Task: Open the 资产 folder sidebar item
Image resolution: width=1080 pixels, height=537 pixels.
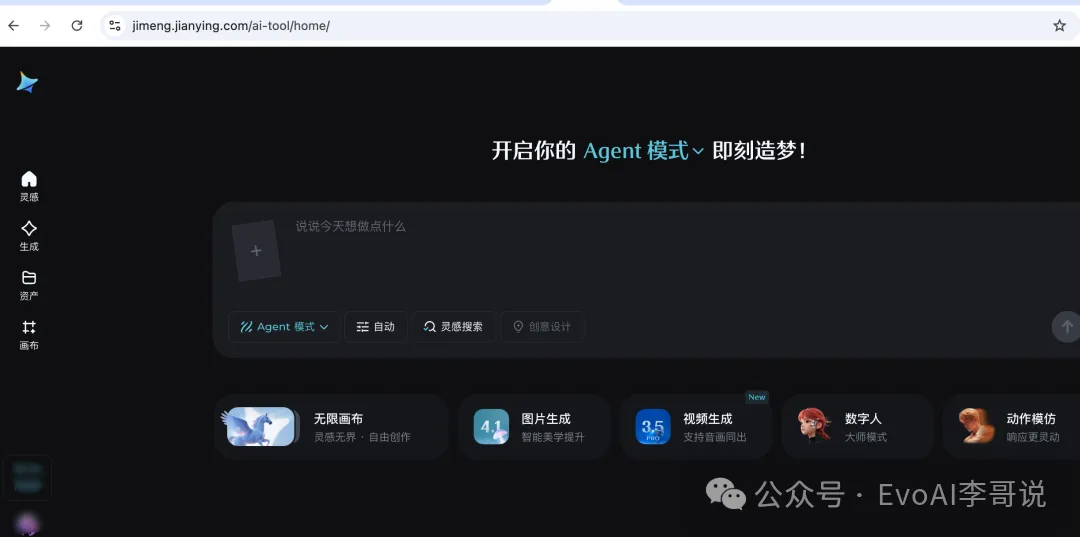Action: click(x=29, y=286)
